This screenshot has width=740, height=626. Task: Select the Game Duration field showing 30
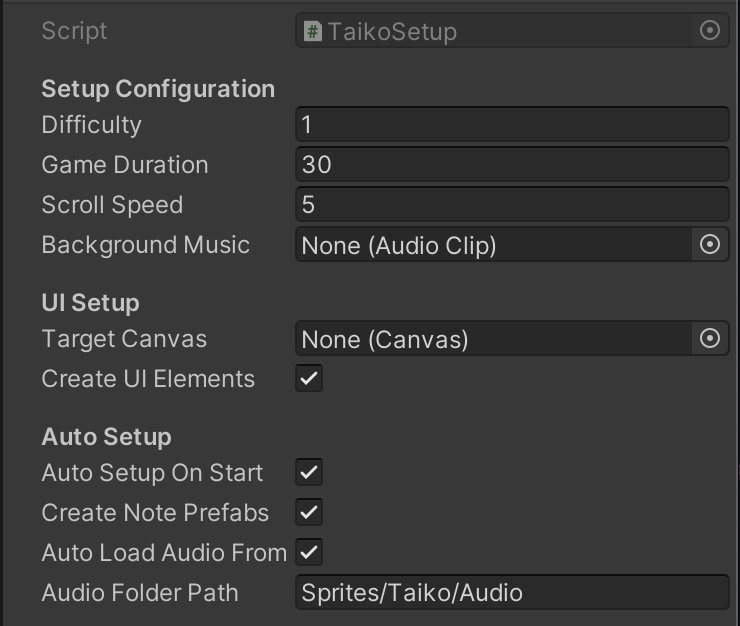tap(512, 164)
